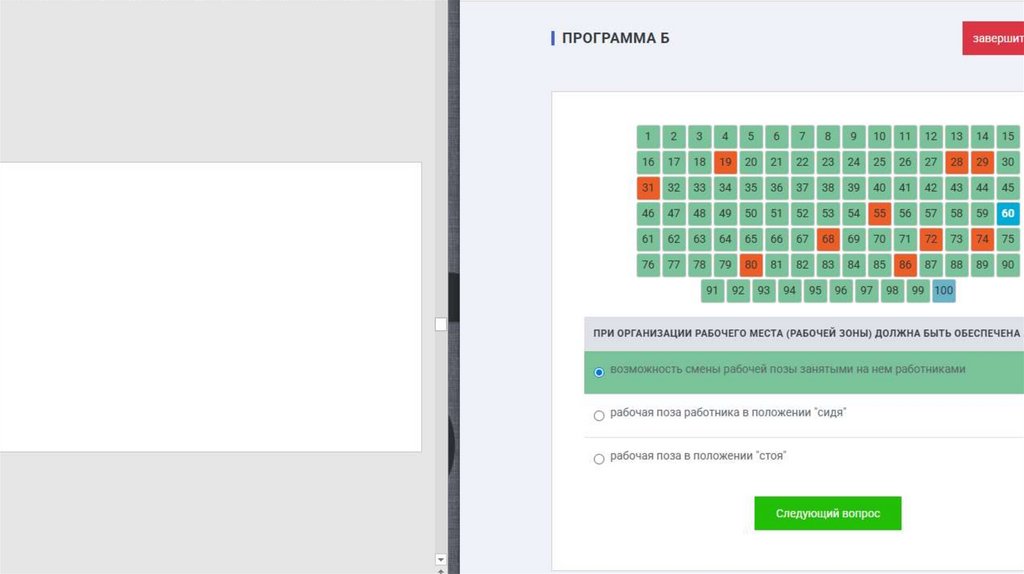Screen dimensions: 1024x574
Task: Pick the "стоя" answer option
Action: [599, 459]
